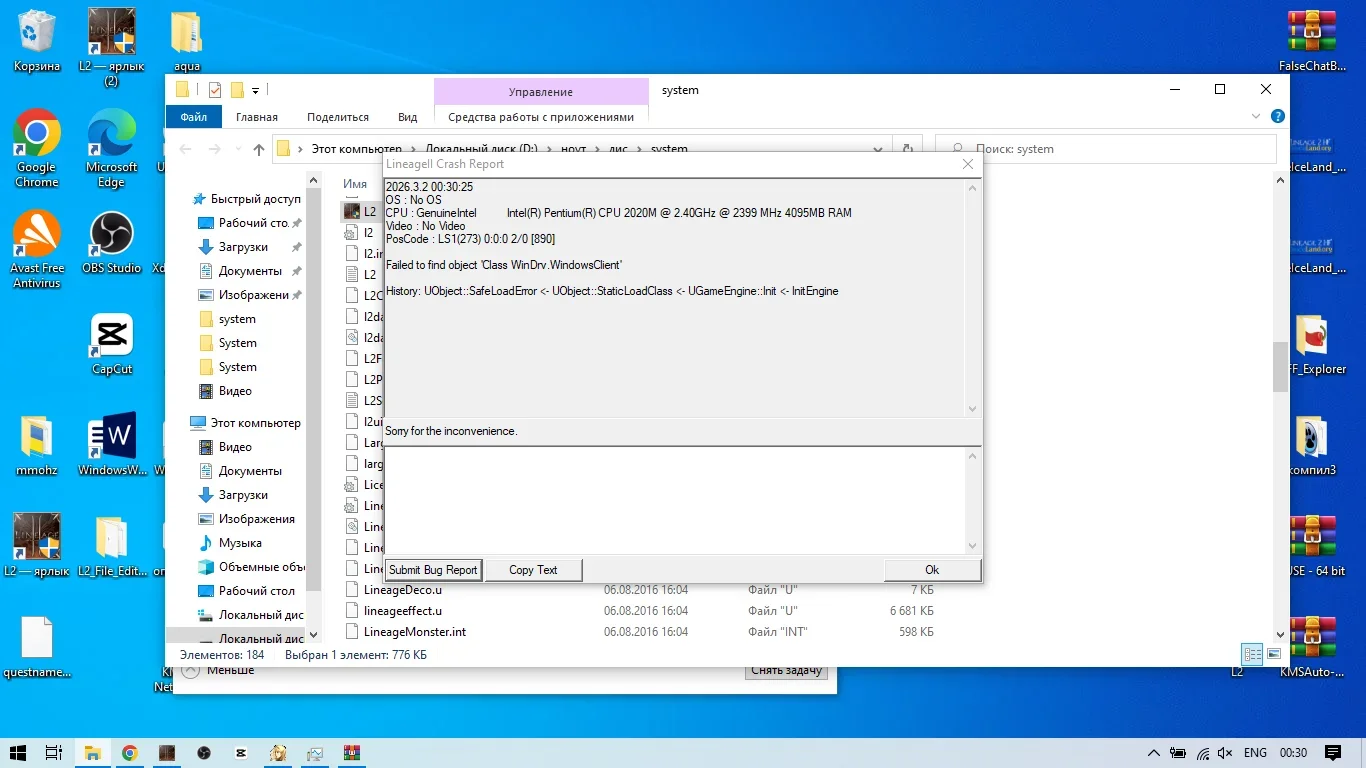This screenshot has width=1366, height=768.
Task: Click the Submit Bug Report button
Action: click(x=433, y=570)
